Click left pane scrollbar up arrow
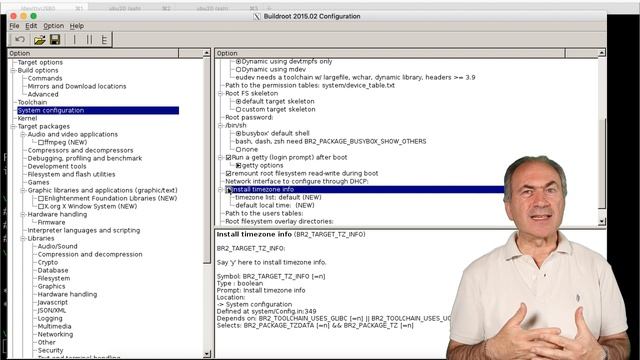The width and height of the screenshot is (640, 360). click(x=207, y=53)
